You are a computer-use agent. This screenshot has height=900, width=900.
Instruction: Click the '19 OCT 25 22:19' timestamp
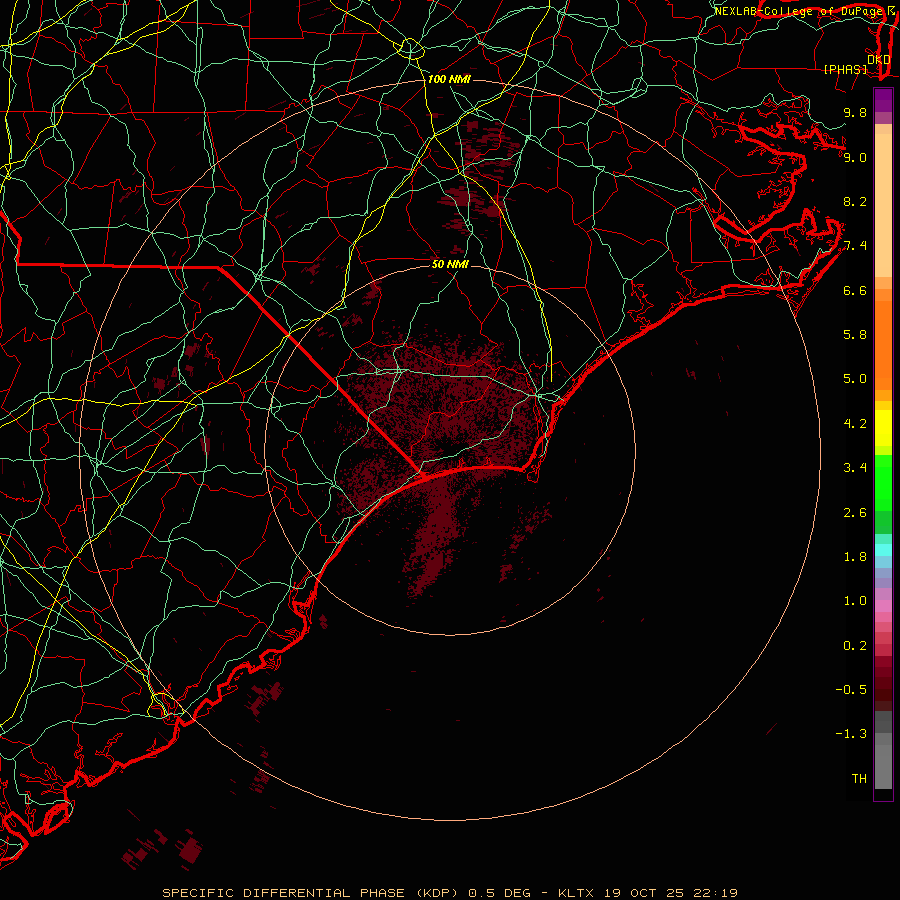(670, 893)
